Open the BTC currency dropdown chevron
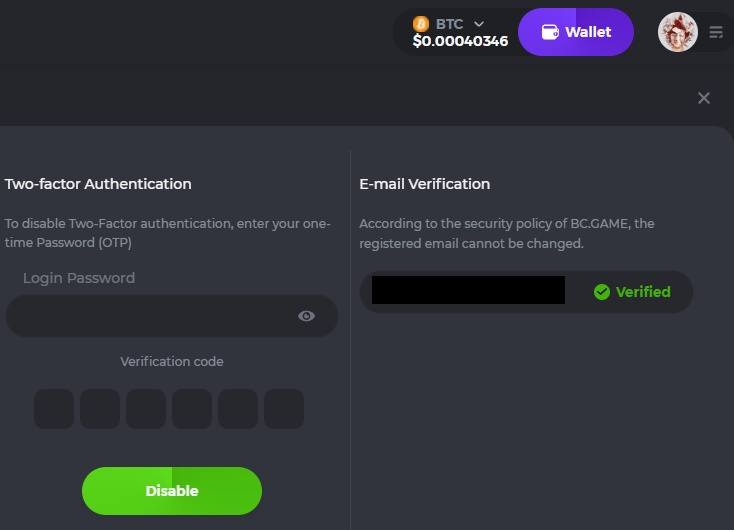 coord(479,23)
